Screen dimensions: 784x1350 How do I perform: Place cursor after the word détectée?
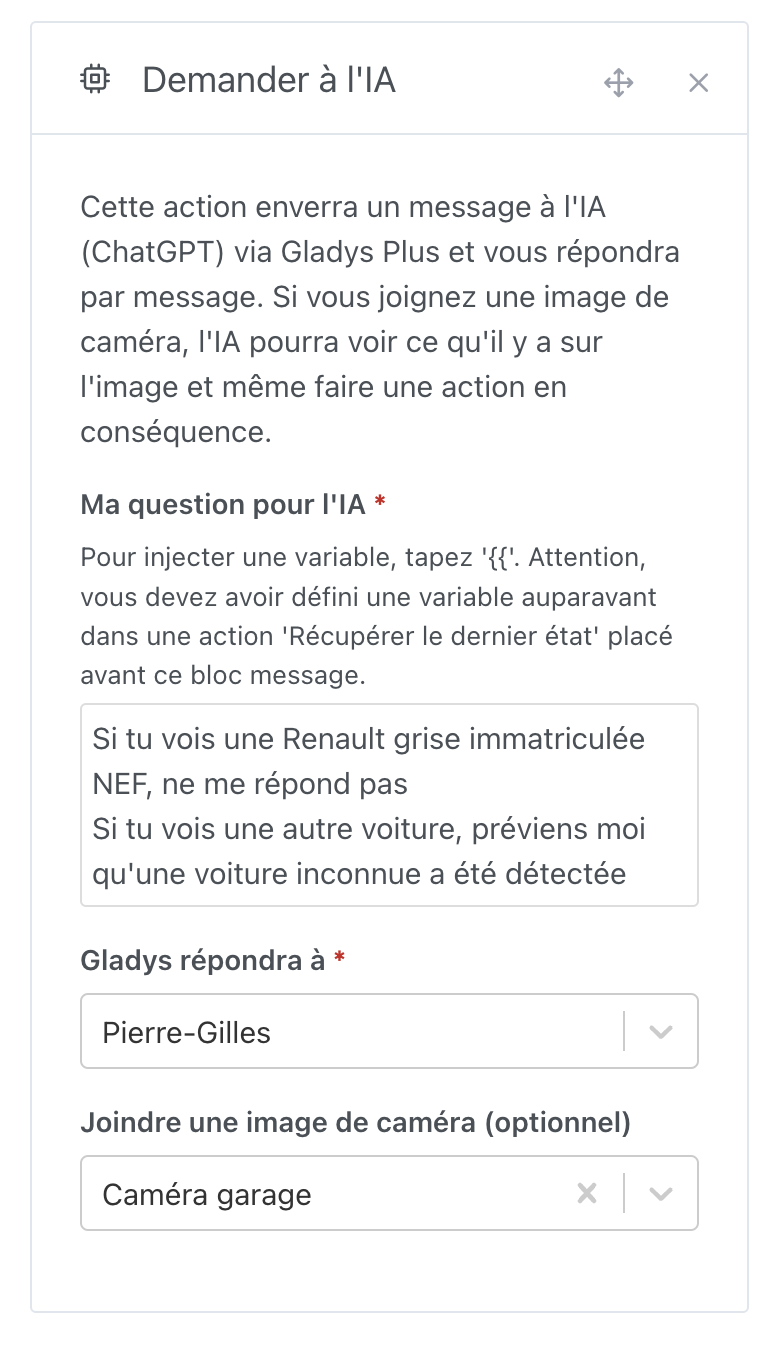pyautogui.click(x=627, y=874)
